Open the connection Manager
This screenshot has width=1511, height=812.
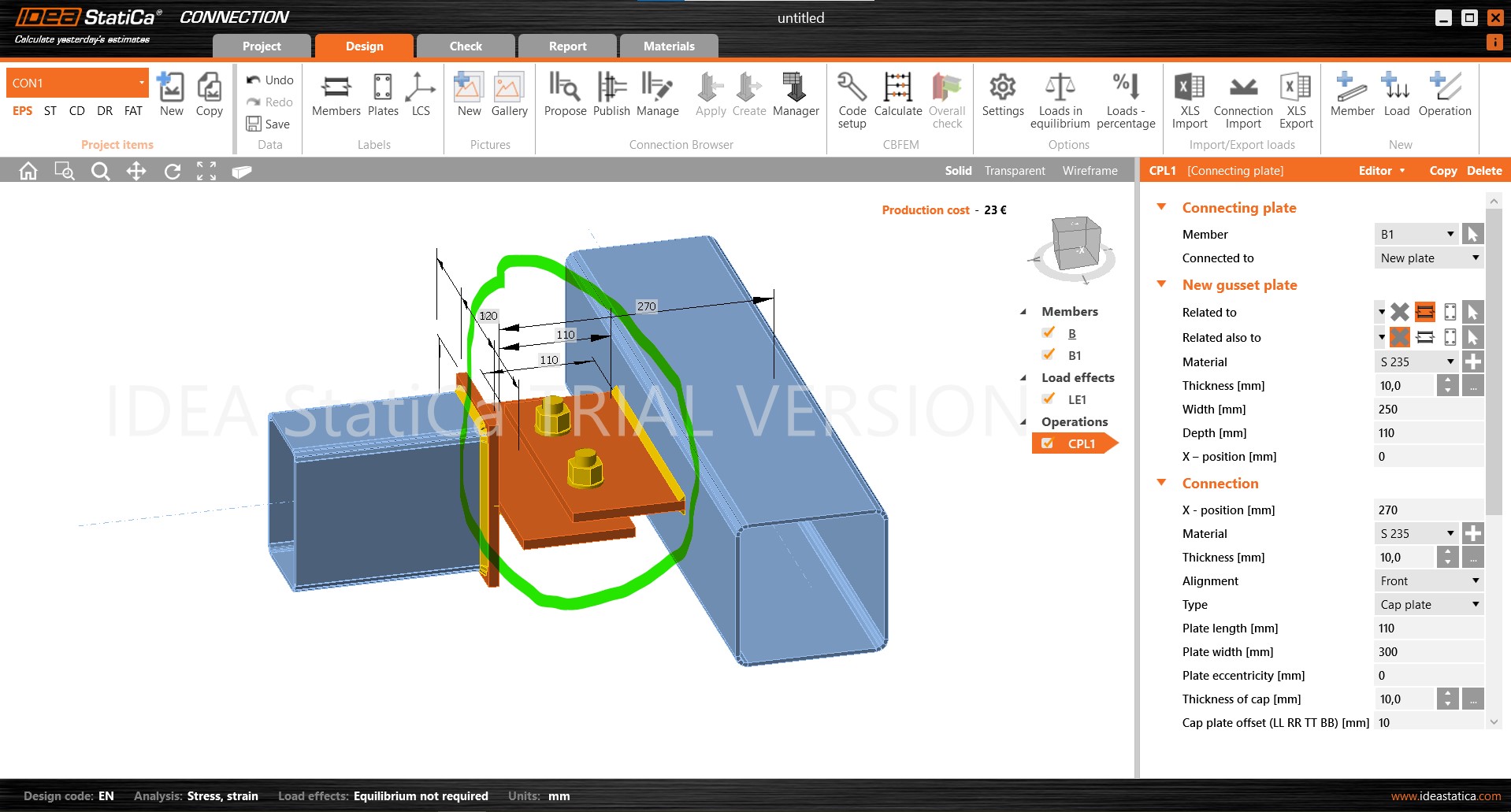pyautogui.click(x=796, y=95)
